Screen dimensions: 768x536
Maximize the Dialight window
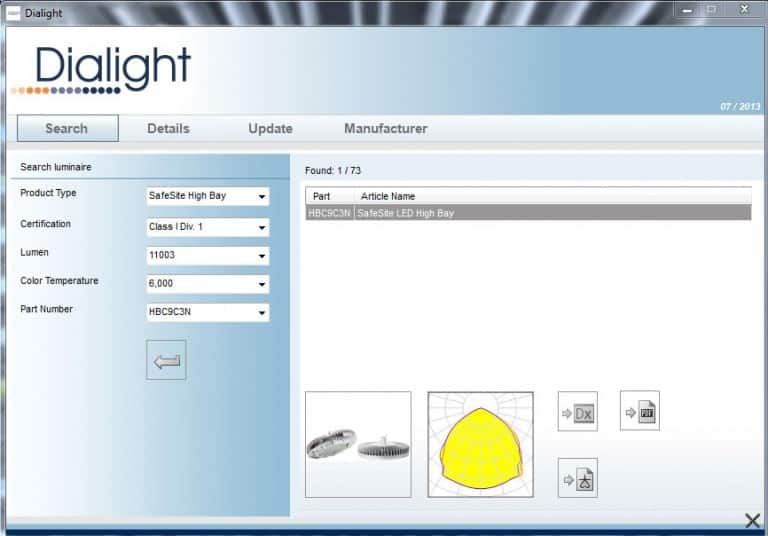(712, 9)
